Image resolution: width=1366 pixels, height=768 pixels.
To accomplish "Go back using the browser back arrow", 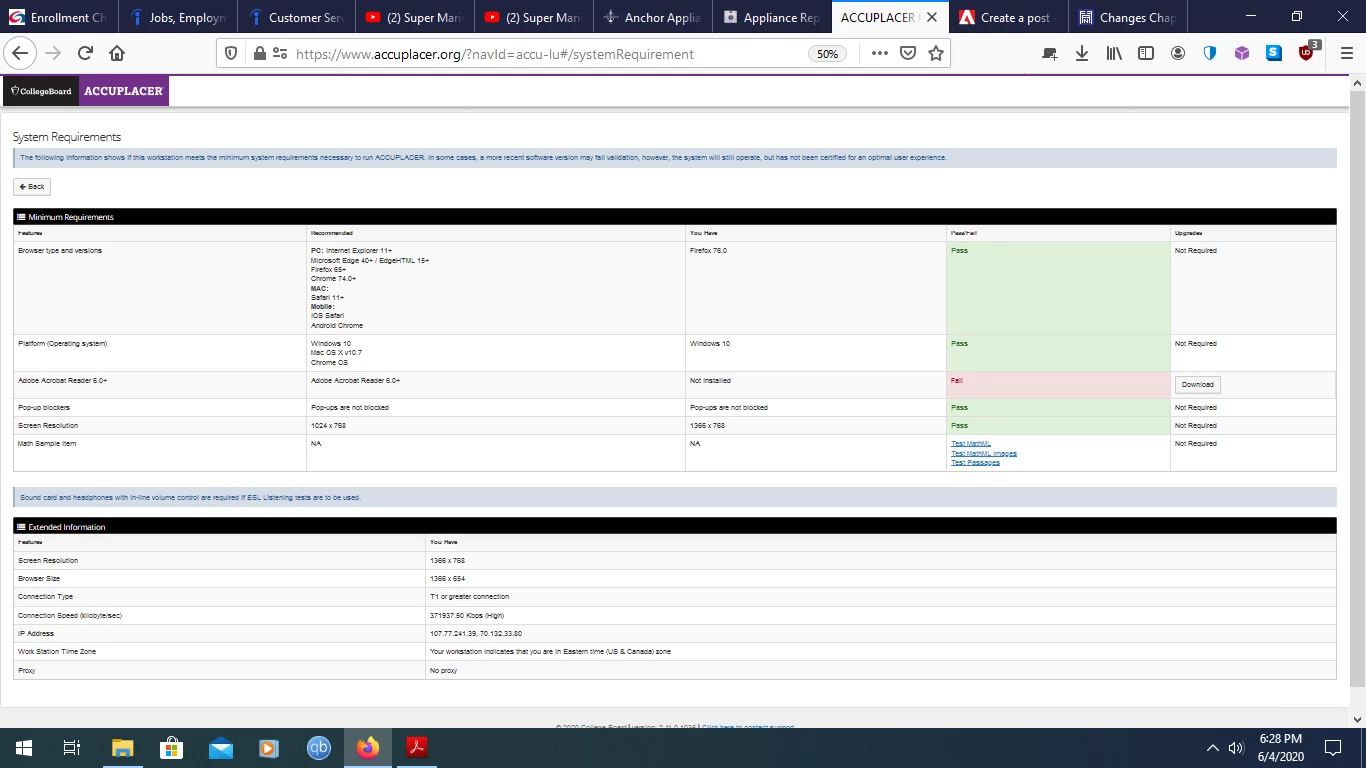I will 21,53.
